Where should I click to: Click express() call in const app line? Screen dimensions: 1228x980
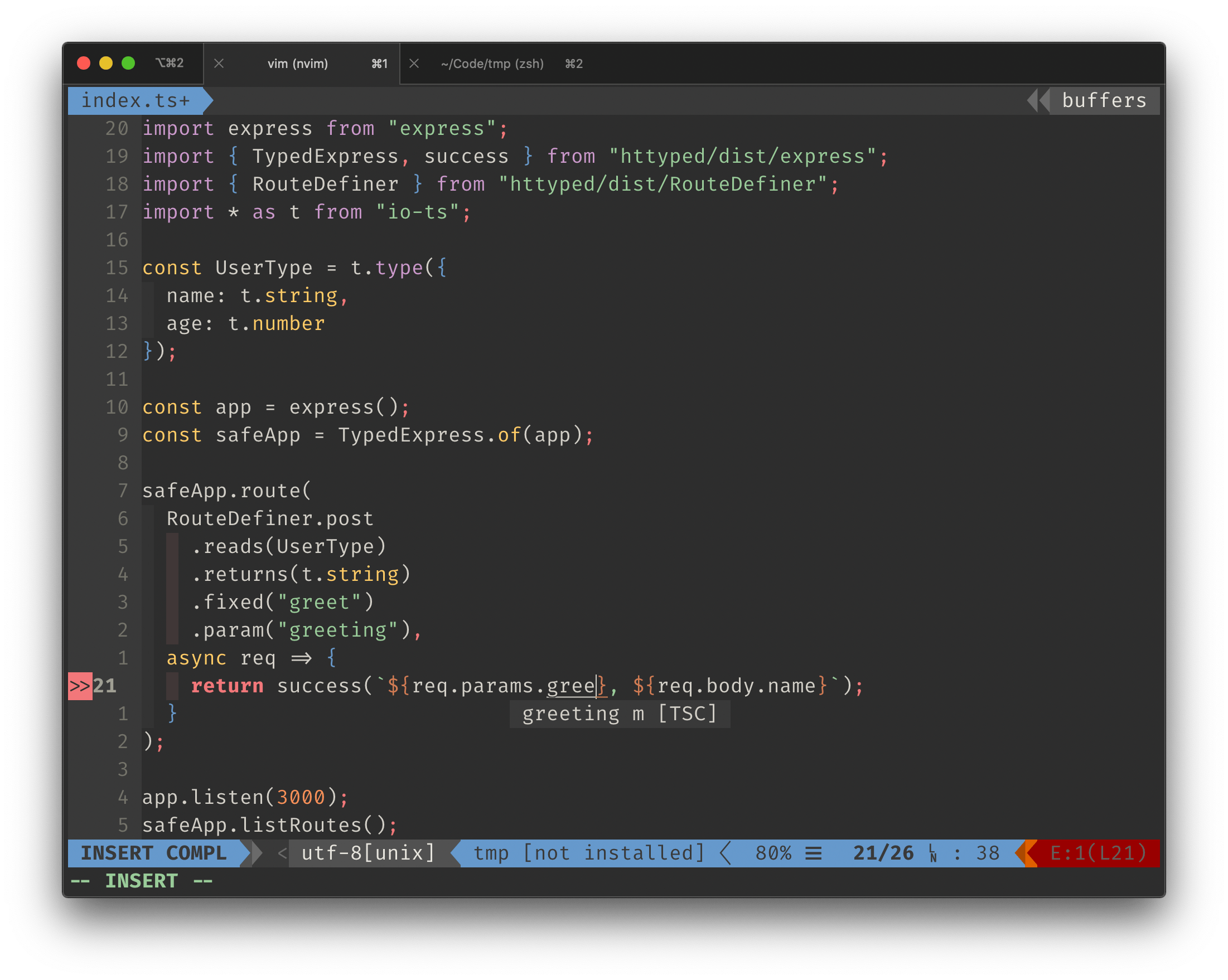point(344,407)
